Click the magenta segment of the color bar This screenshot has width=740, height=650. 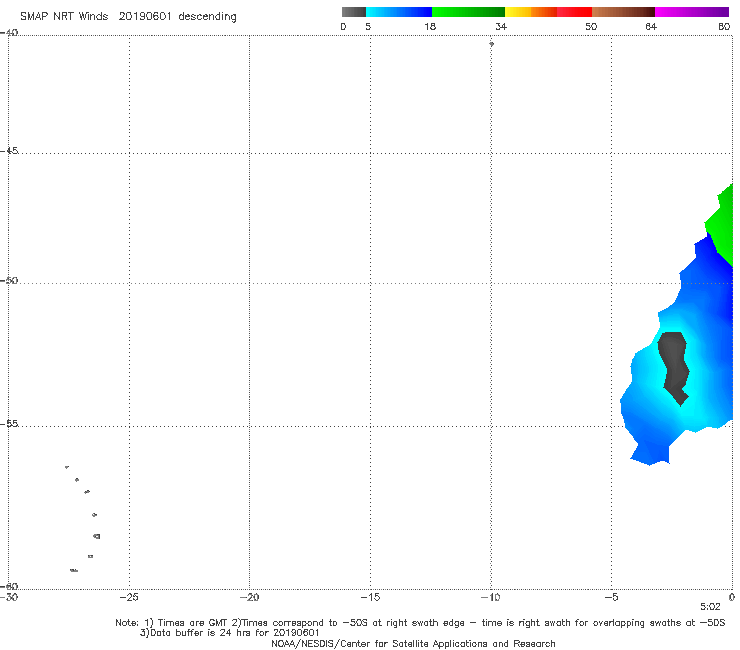[x=692, y=12]
